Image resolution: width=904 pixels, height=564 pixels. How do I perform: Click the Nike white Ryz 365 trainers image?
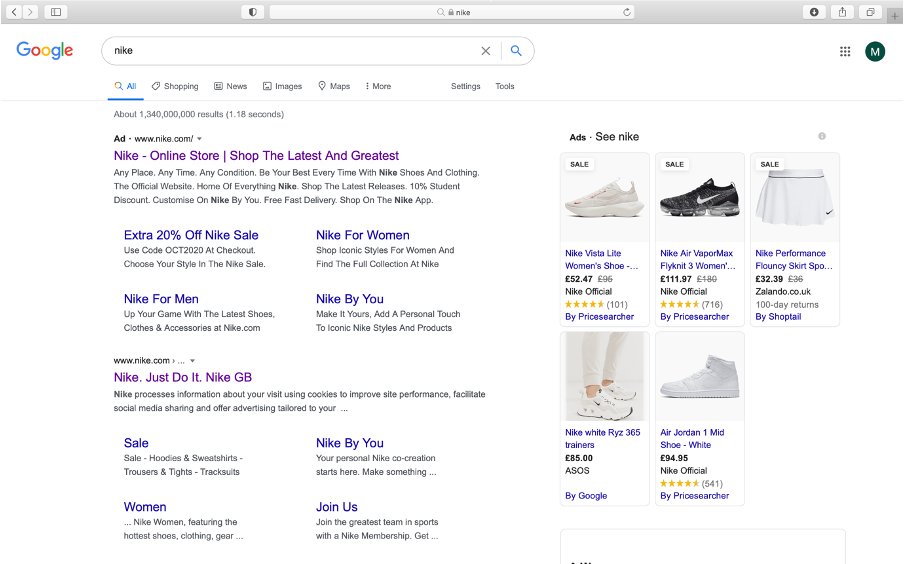pyautogui.click(x=604, y=377)
